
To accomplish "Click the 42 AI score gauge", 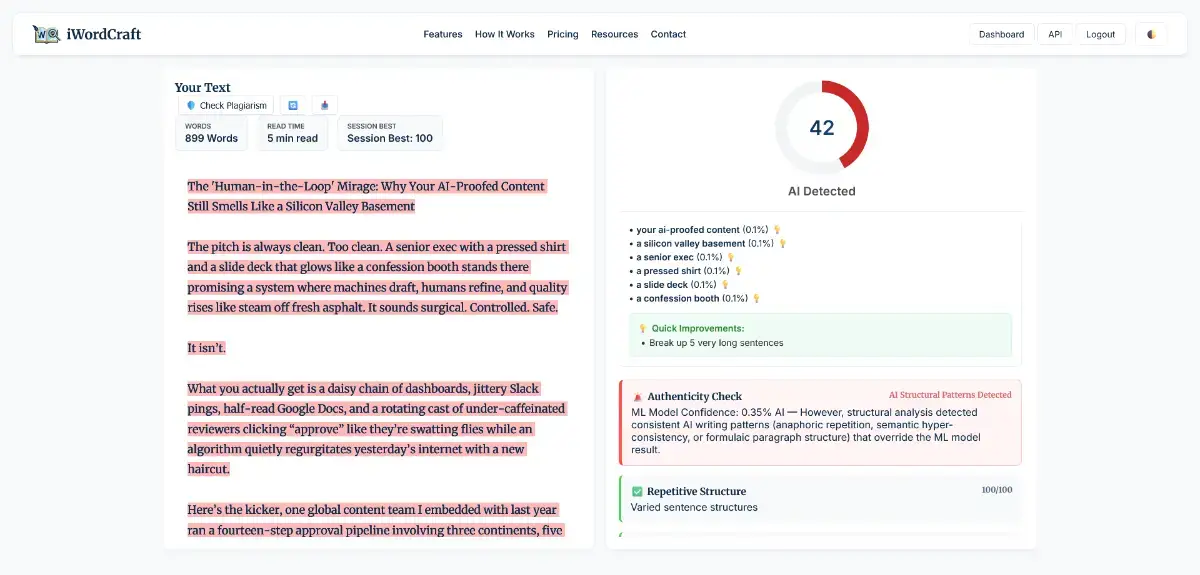I will pyautogui.click(x=822, y=128).
